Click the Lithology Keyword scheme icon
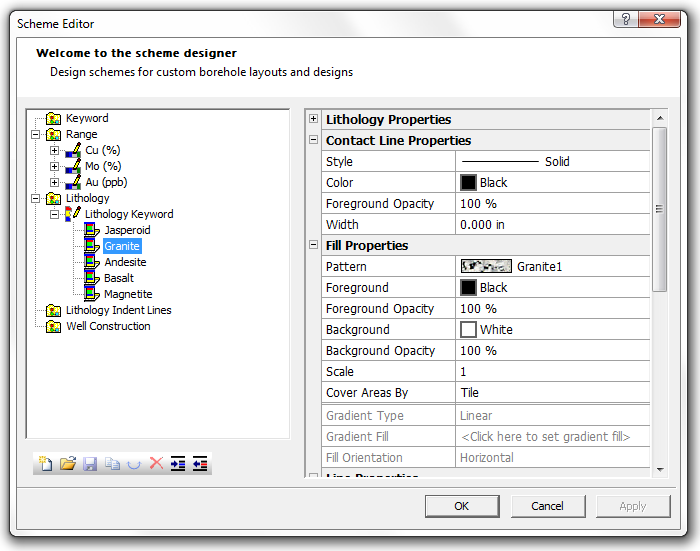The image size is (700, 551). click(73, 214)
